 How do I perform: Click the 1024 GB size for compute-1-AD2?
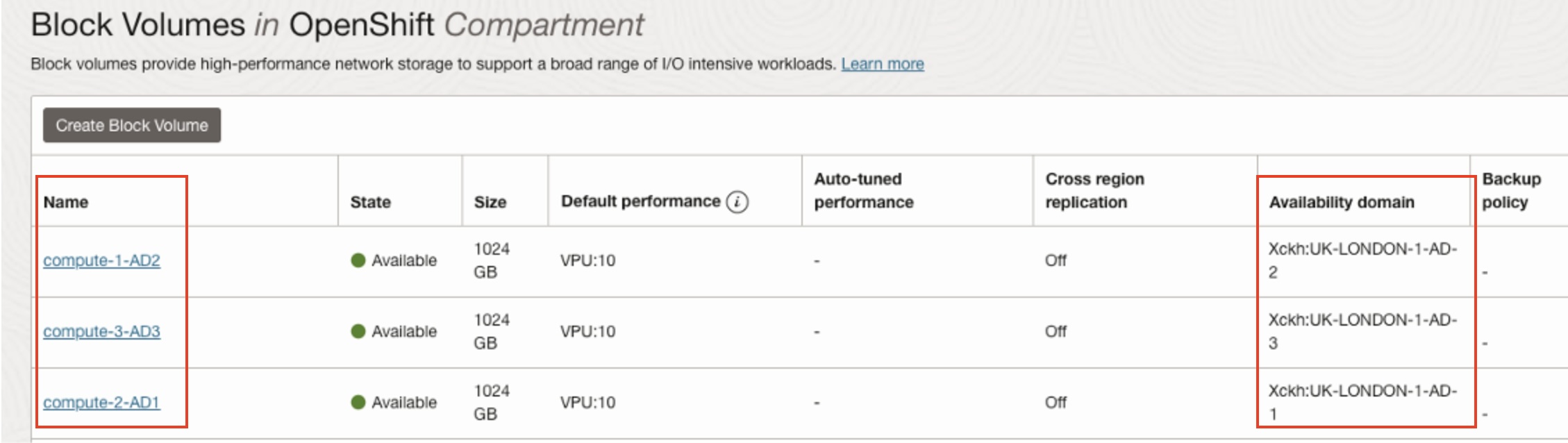pyautogui.click(x=492, y=260)
